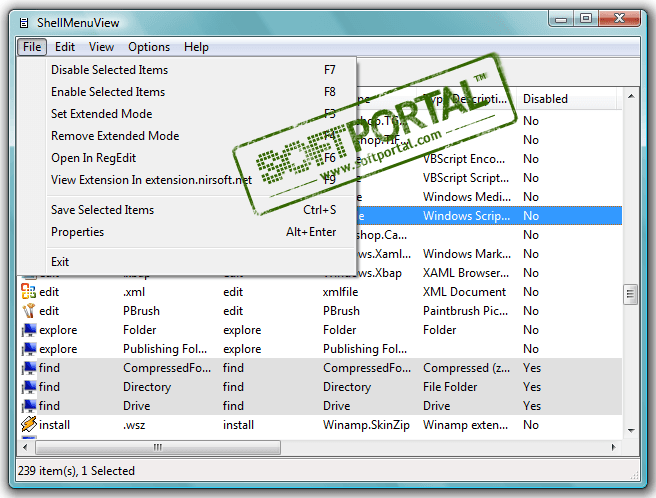Sort by the Disabled column header

[568, 99]
